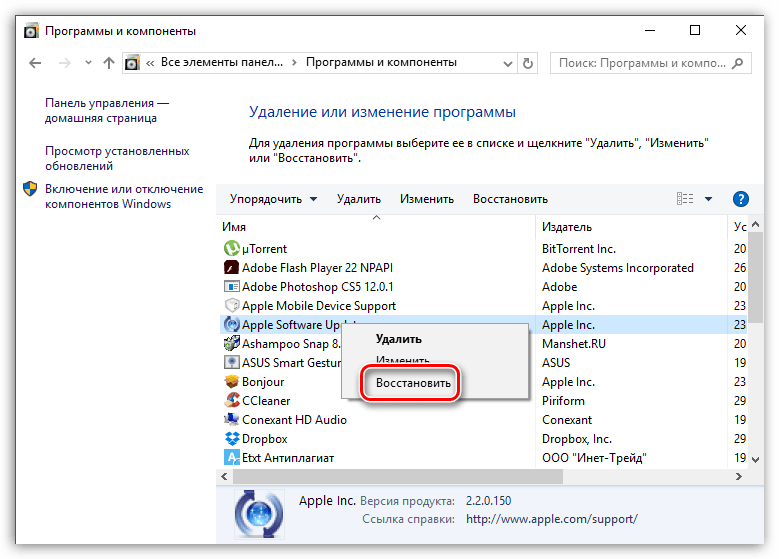Viewport: 779px width, 559px height.
Task: Sort by the Издатель column header
Action: pyautogui.click(x=631, y=227)
